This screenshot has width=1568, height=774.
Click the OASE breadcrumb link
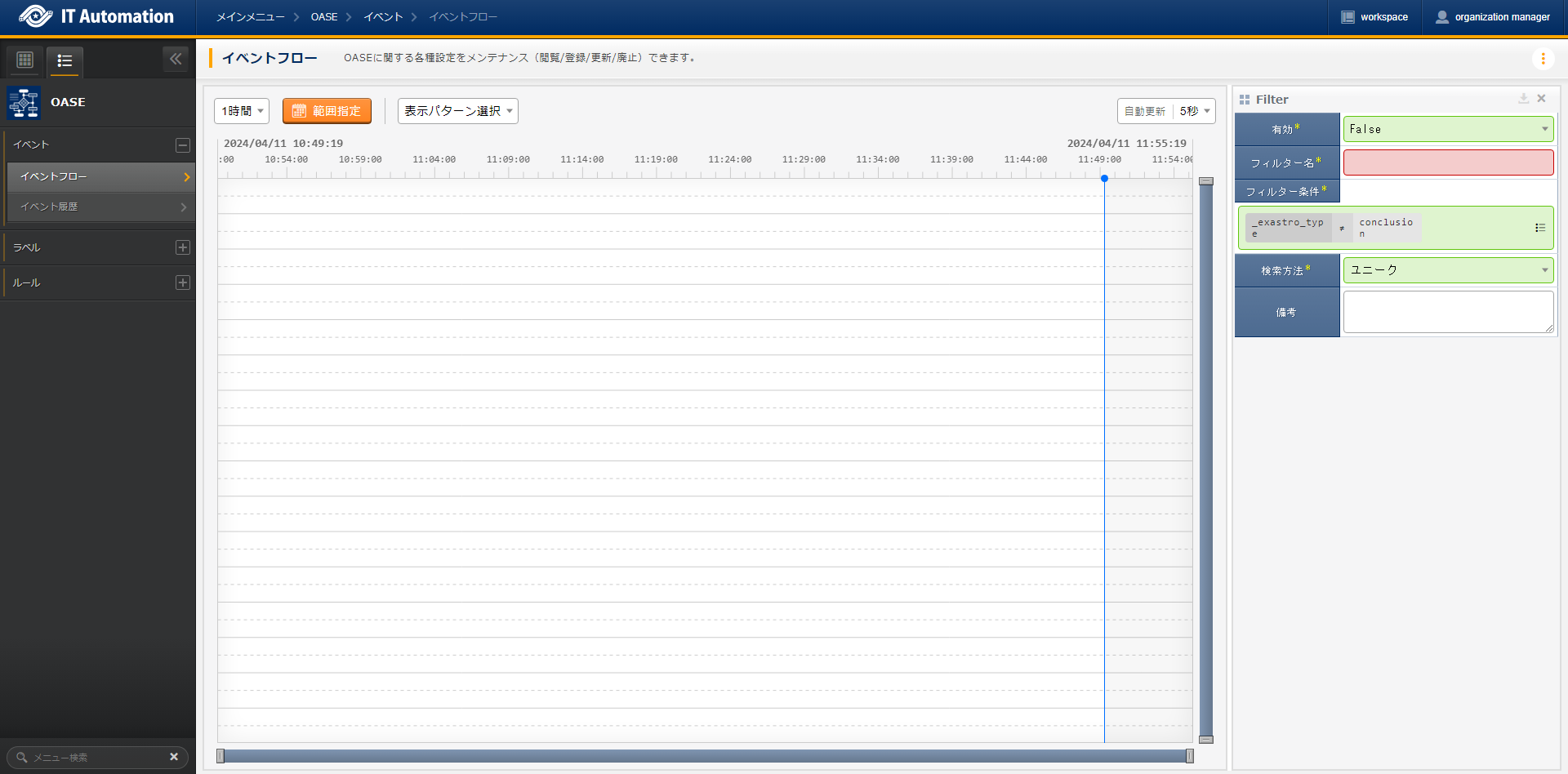pyautogui.click(x=323, y=17)
